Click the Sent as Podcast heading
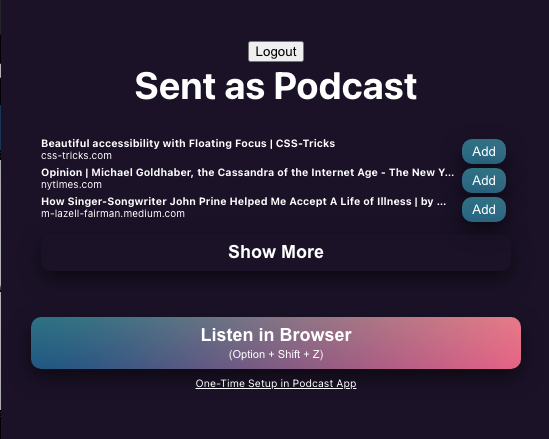The width and height of the screenshot is (549, 439). [276, 86]
